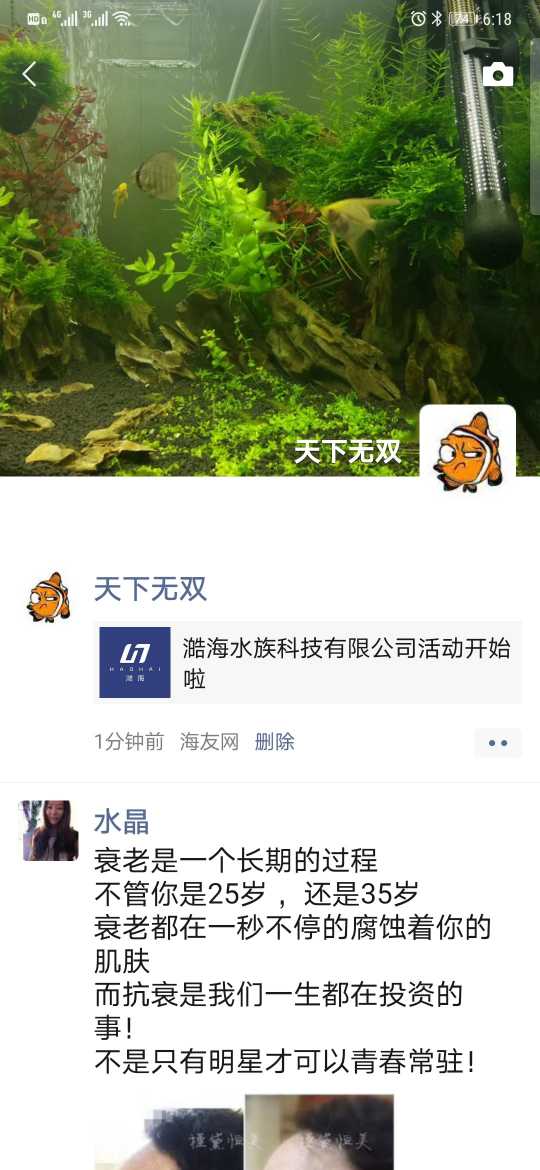Open the 水晶 username link
This screenshot has height=1170, width=540.
122,822
